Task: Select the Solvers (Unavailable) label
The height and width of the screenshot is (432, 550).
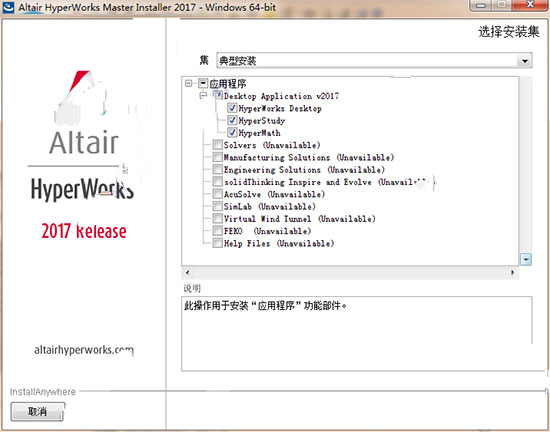Action: pyautogui.click(x=272, y=145)
